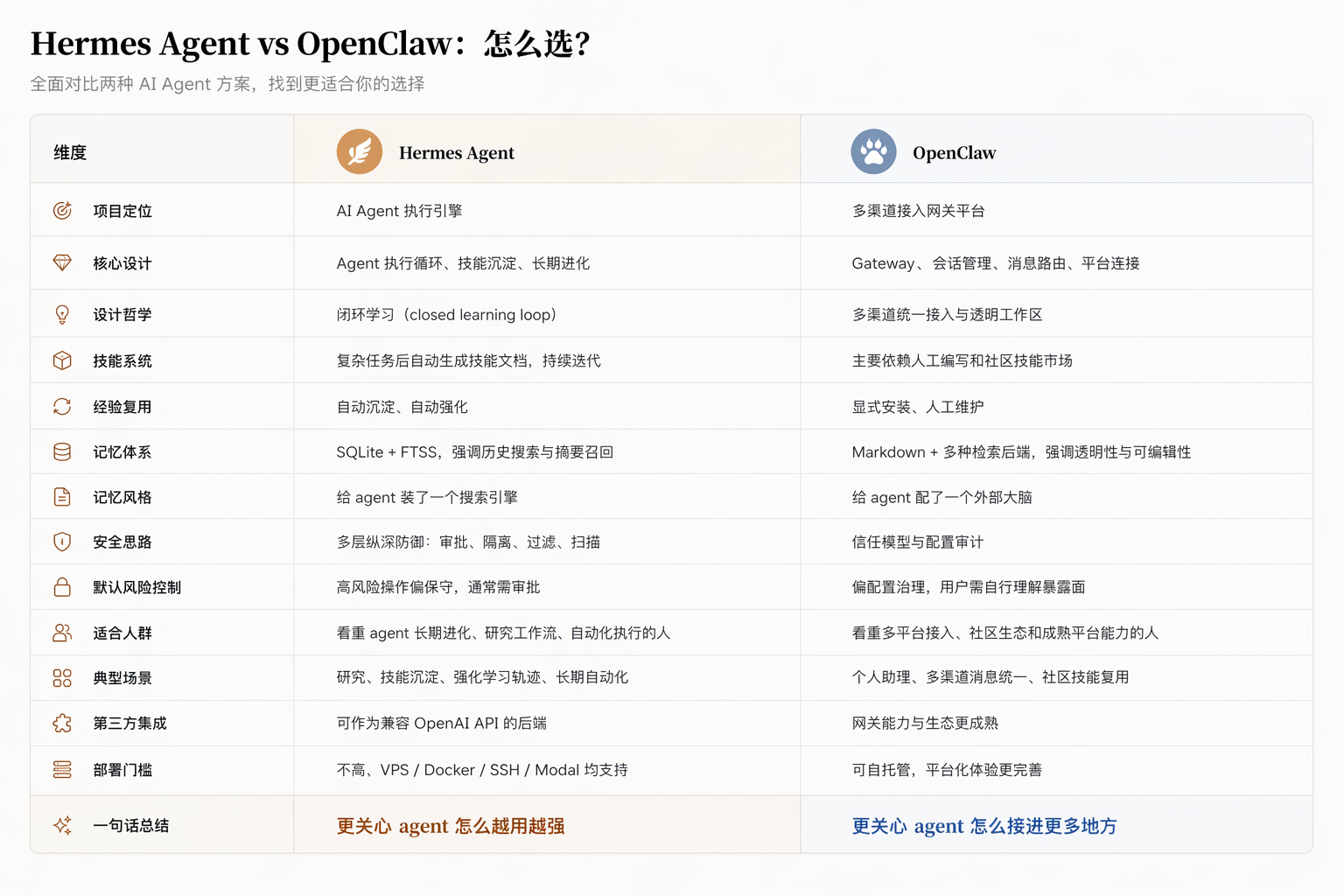This screenshot has width=1344, height=896.
Task: Click the grid icon beside 典型场景
Action: click(x=62, y=678)
